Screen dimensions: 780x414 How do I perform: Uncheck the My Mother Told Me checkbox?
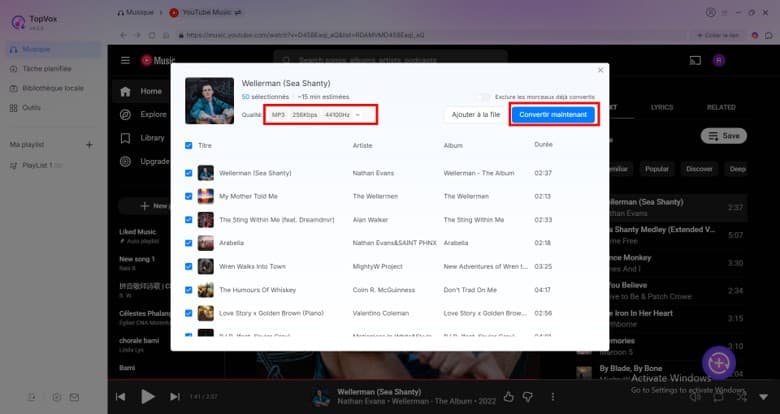click(x=189, y=197)
